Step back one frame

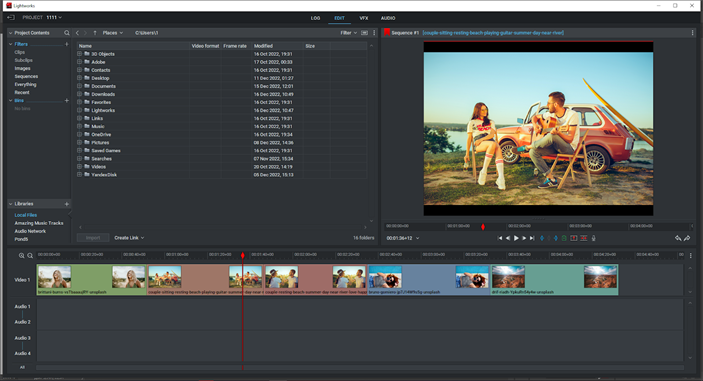click(x=508, y=238)
